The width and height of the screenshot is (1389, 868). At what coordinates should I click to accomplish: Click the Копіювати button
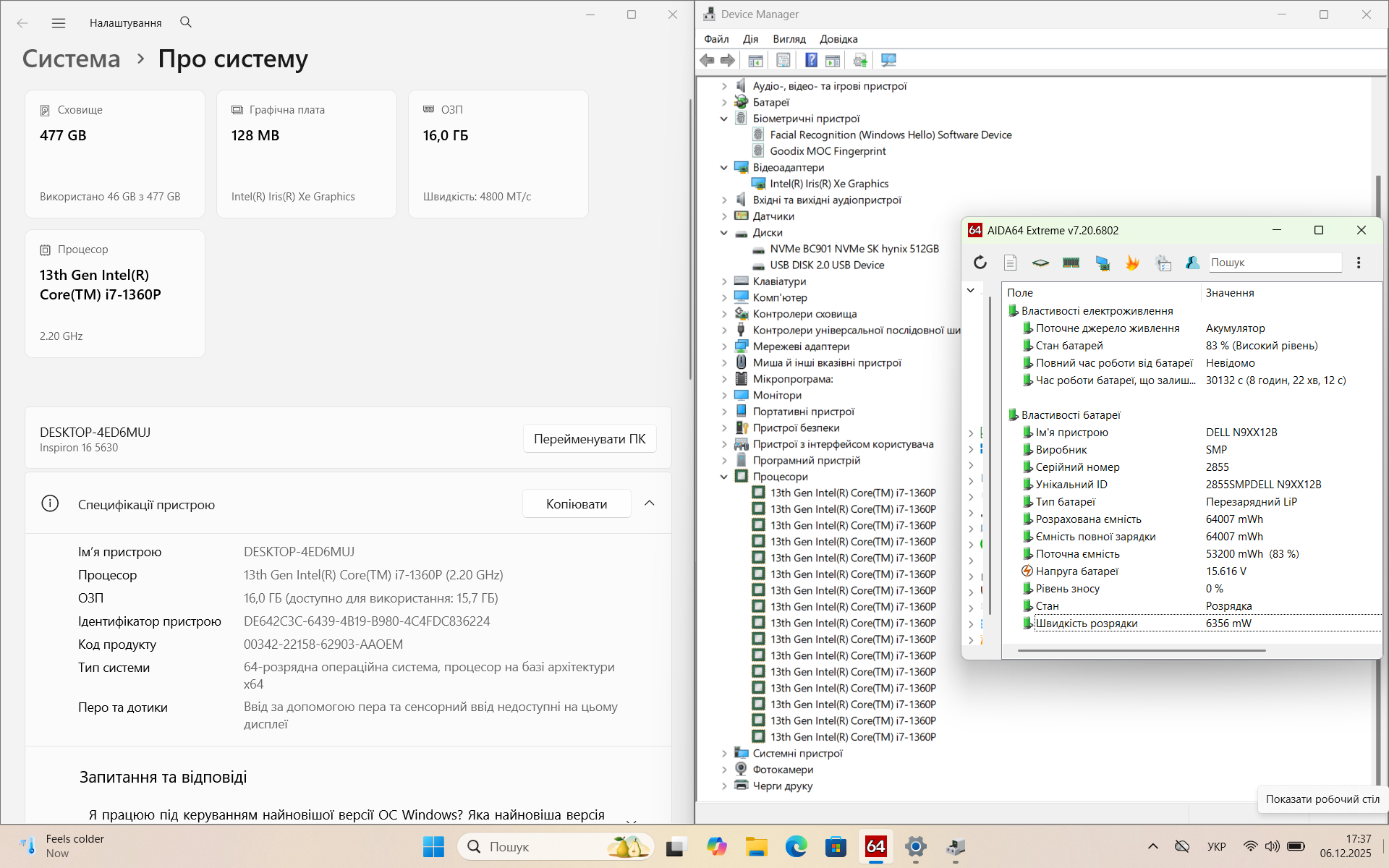point(576,504)
